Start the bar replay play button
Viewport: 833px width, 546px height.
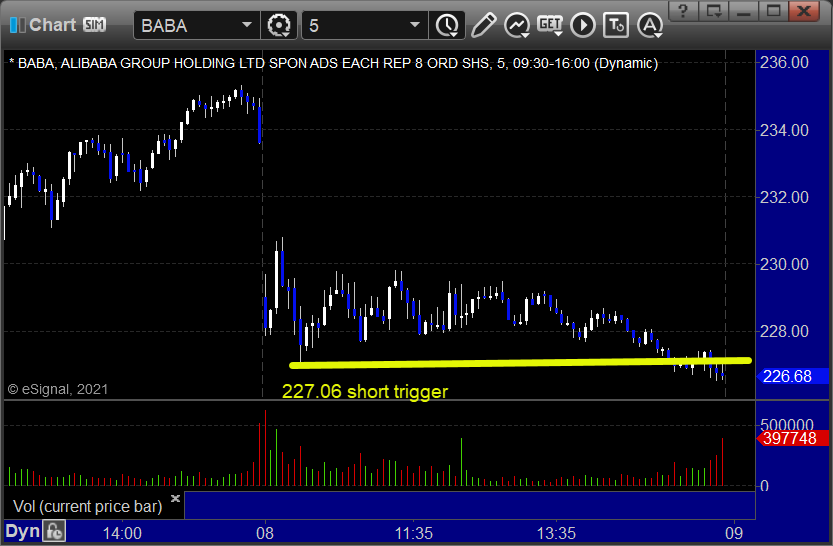point(583,25)
